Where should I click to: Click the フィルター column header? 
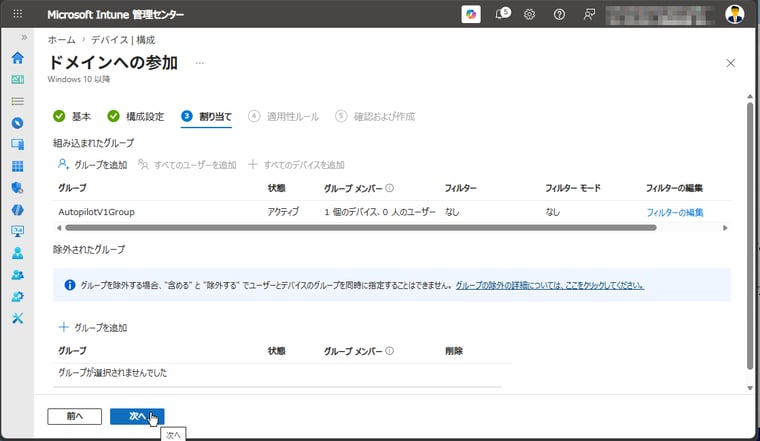click(460, 188)
